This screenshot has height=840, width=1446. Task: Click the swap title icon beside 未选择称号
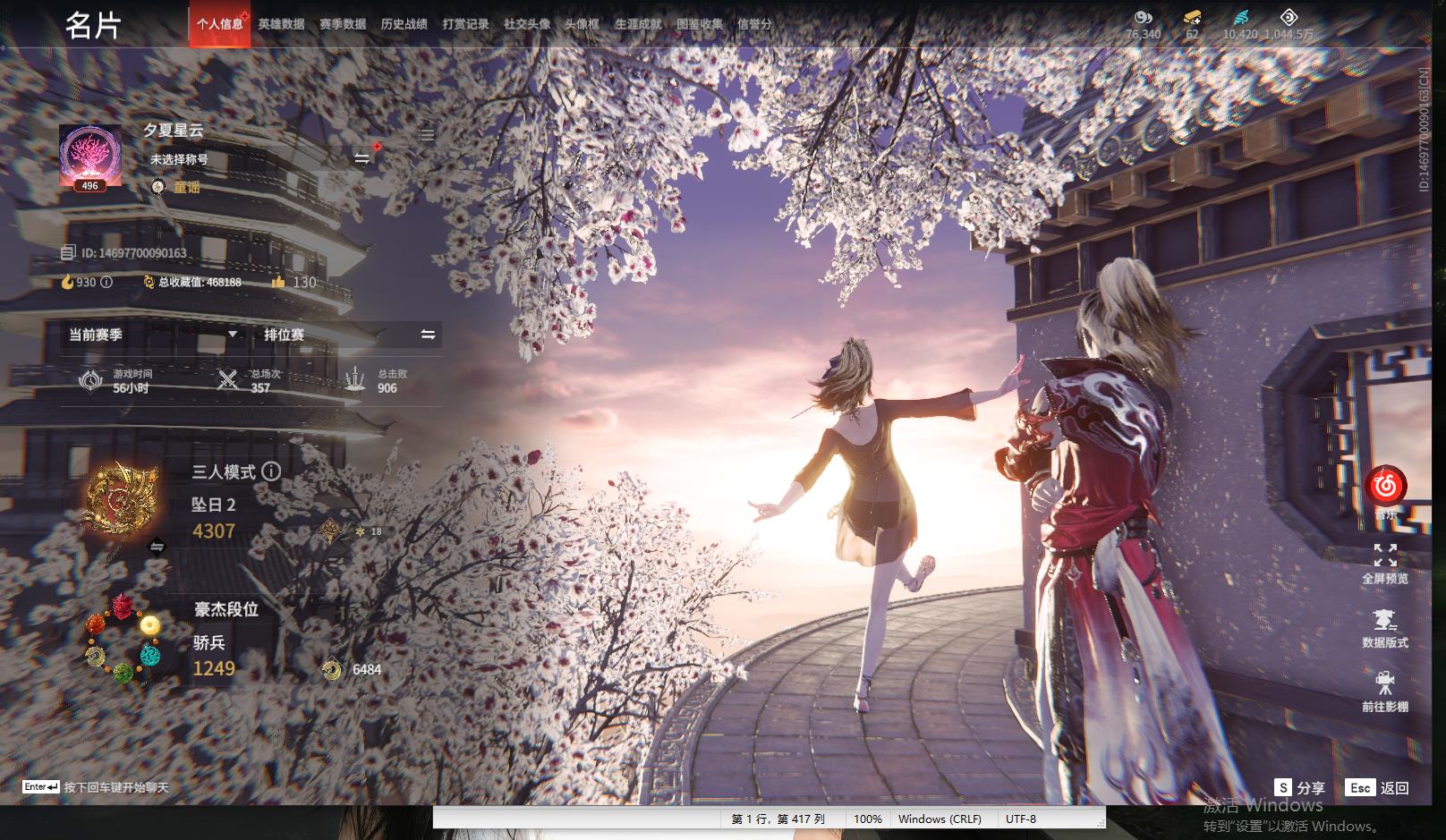(361, 158)
